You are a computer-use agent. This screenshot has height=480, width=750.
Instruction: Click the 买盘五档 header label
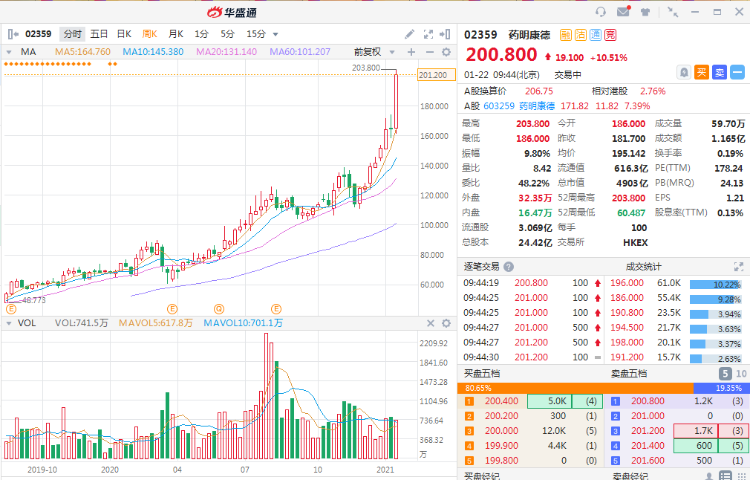482,373
